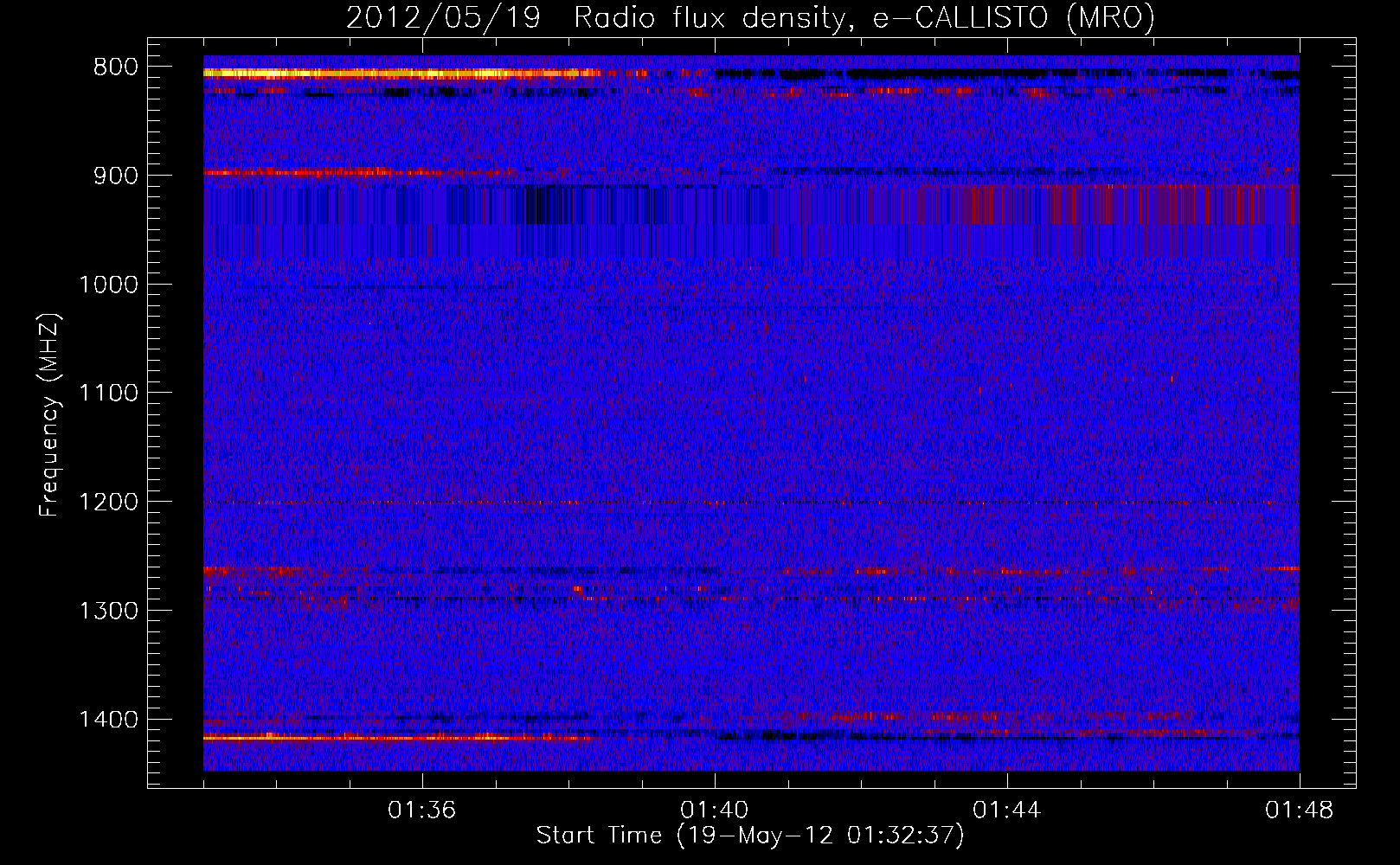
Task: Select the 1300 frequency tick label
Action: click(x=108, y=611)
